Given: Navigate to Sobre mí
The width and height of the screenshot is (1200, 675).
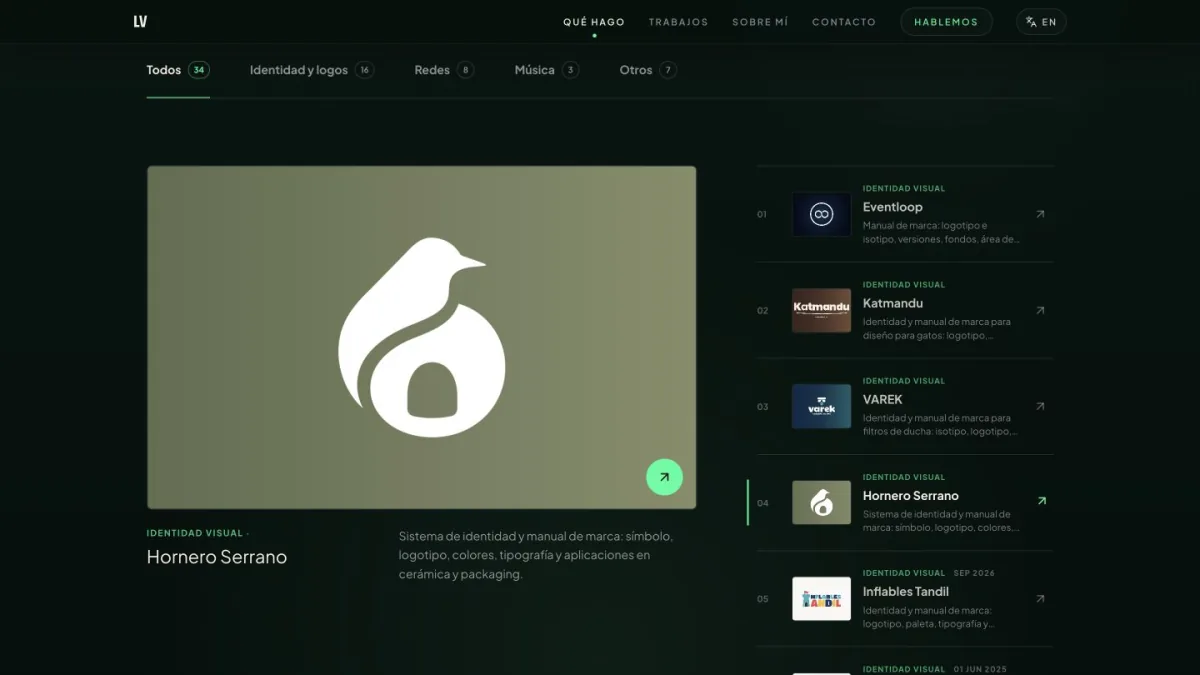Looking at the screenshot, I should (760, 22).
